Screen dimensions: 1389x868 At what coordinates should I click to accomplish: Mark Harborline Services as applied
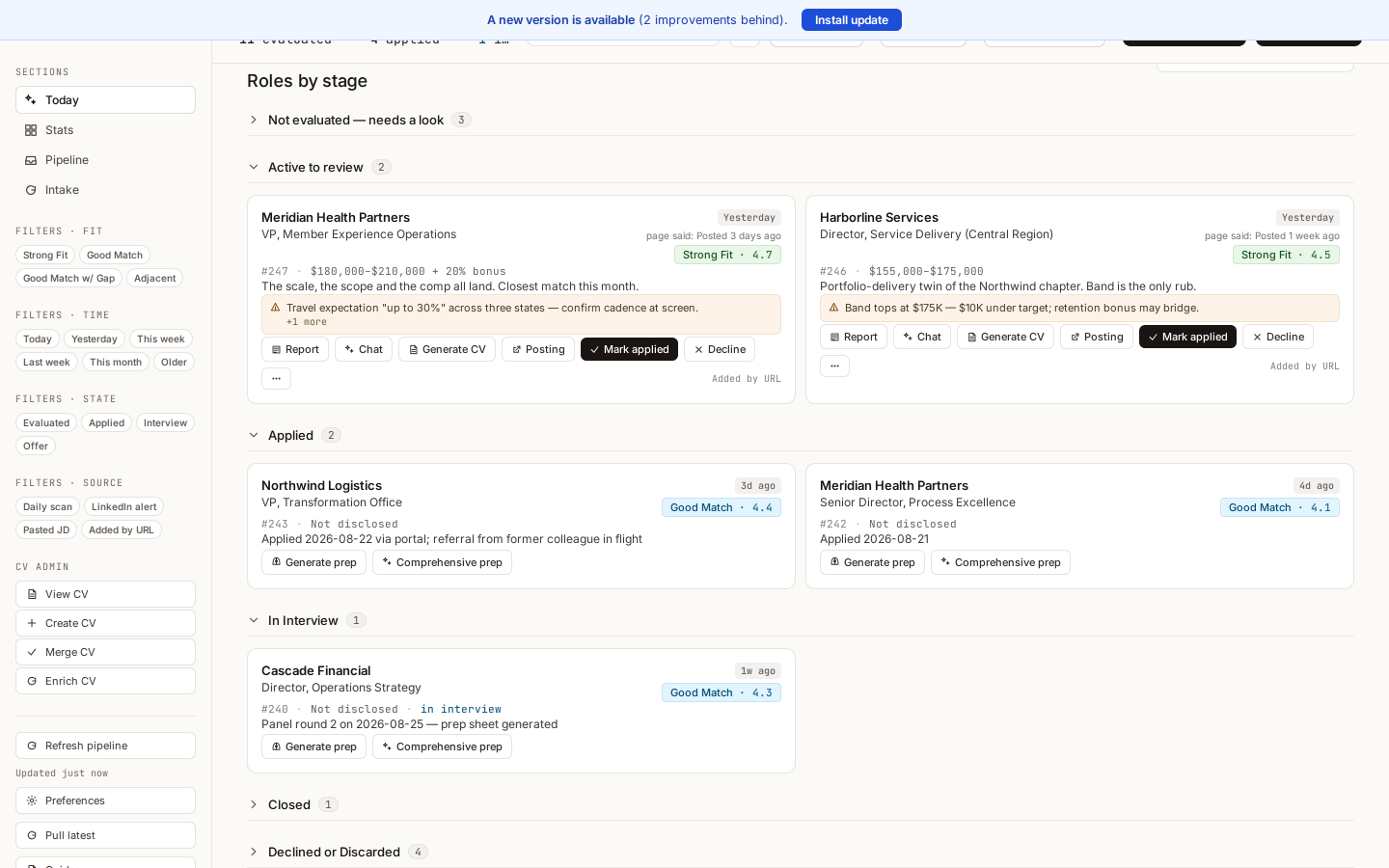click(1187, 337)
